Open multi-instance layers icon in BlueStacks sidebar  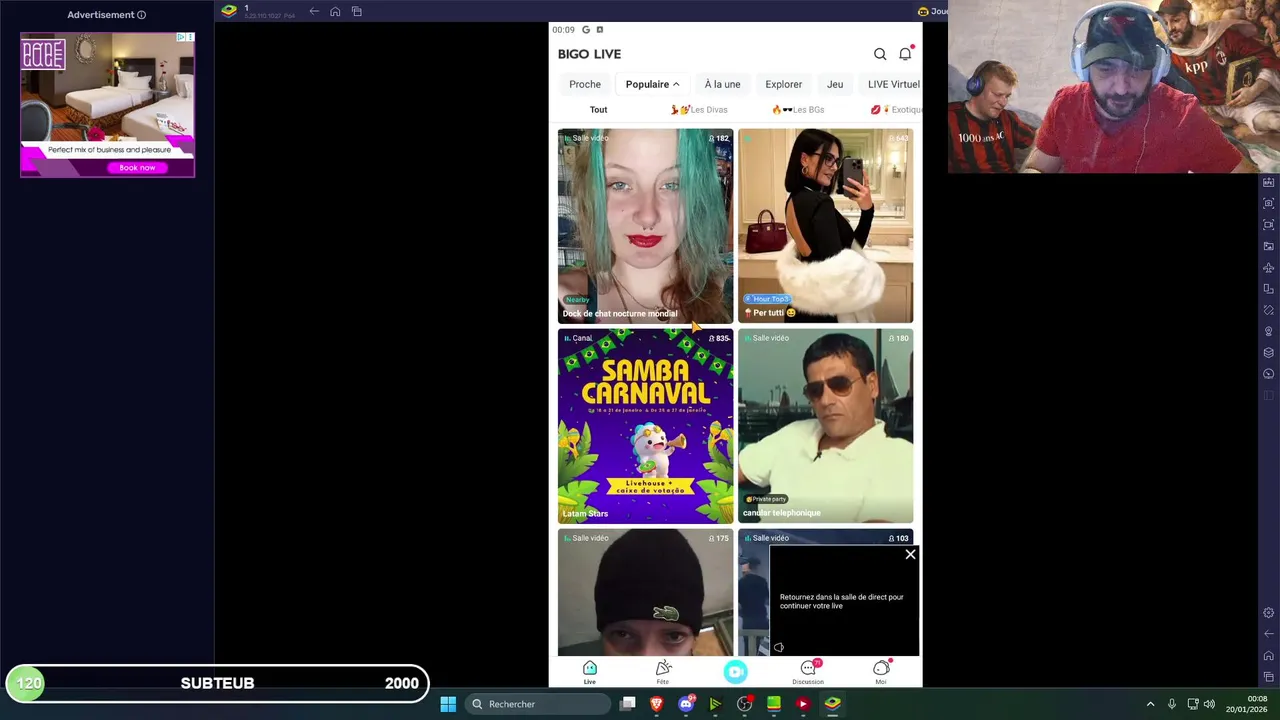[1269, 353]
